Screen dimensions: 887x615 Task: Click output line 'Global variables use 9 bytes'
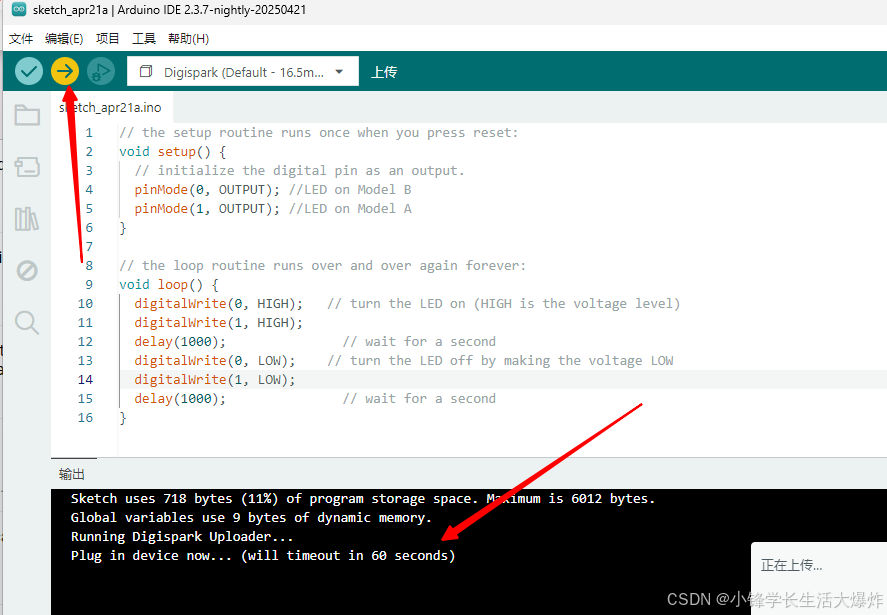click(x=251, y=518)
